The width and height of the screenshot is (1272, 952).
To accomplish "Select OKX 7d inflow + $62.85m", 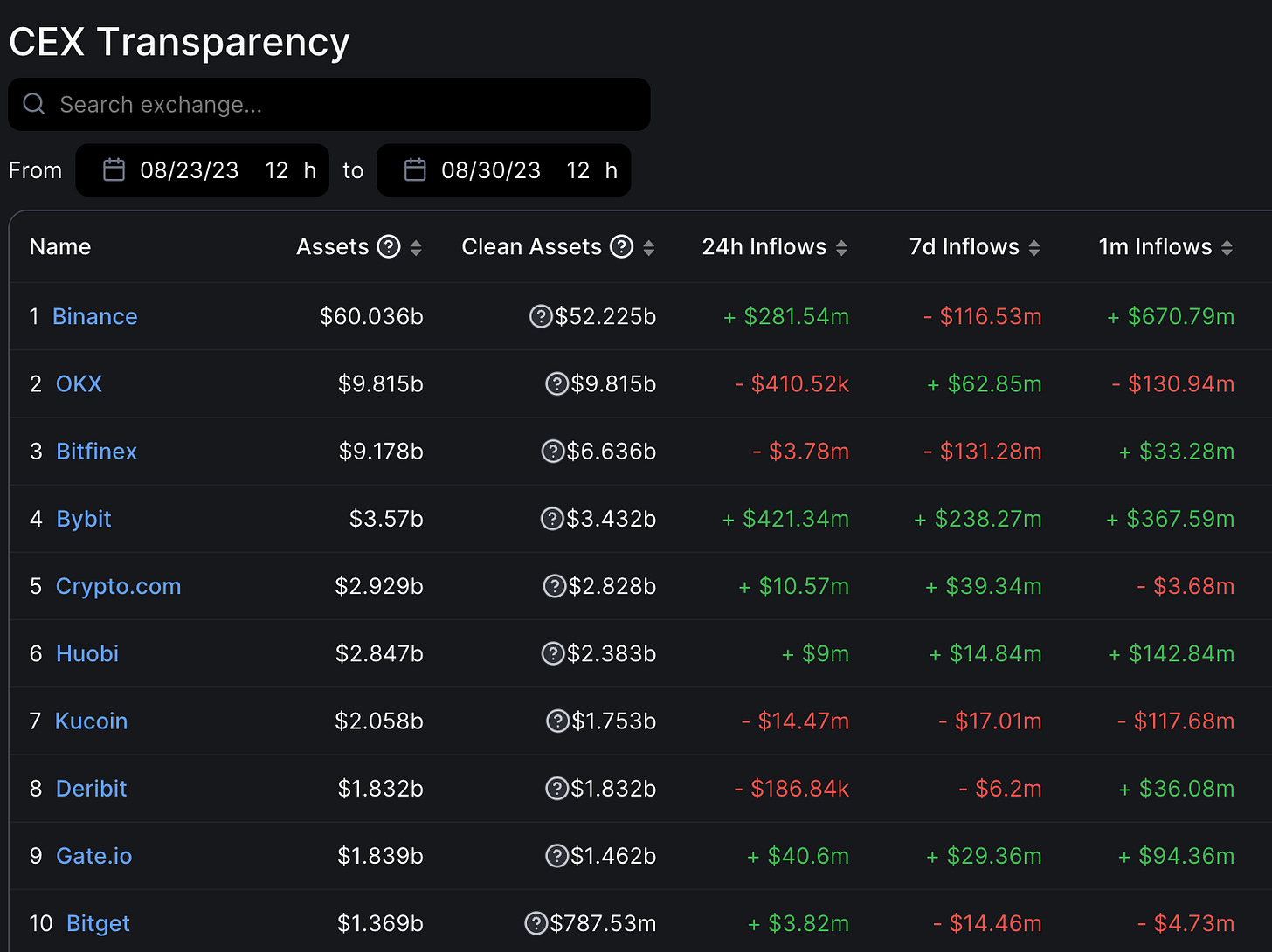I will coord(985,383).
